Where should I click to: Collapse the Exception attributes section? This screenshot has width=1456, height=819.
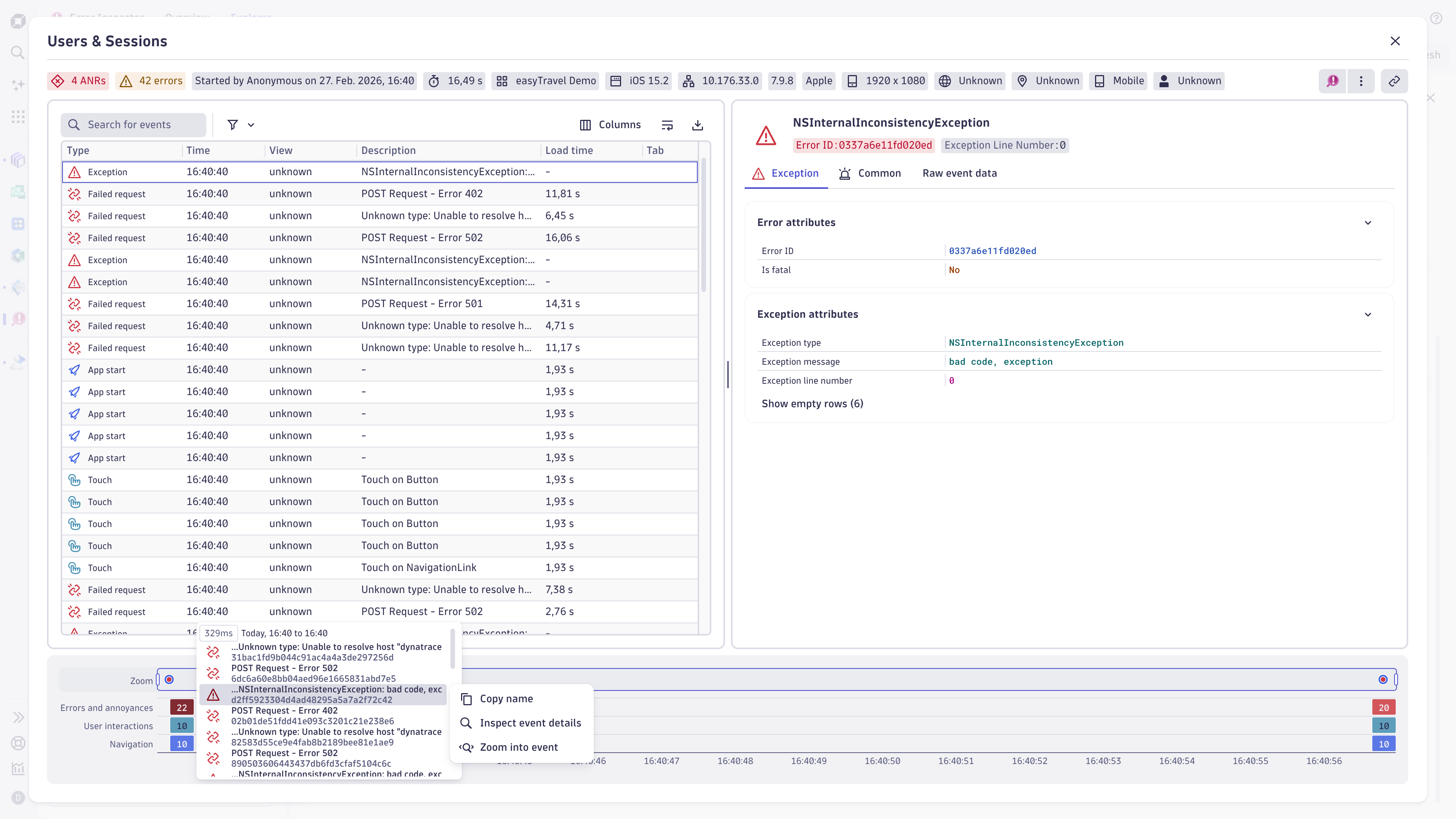1368,314
